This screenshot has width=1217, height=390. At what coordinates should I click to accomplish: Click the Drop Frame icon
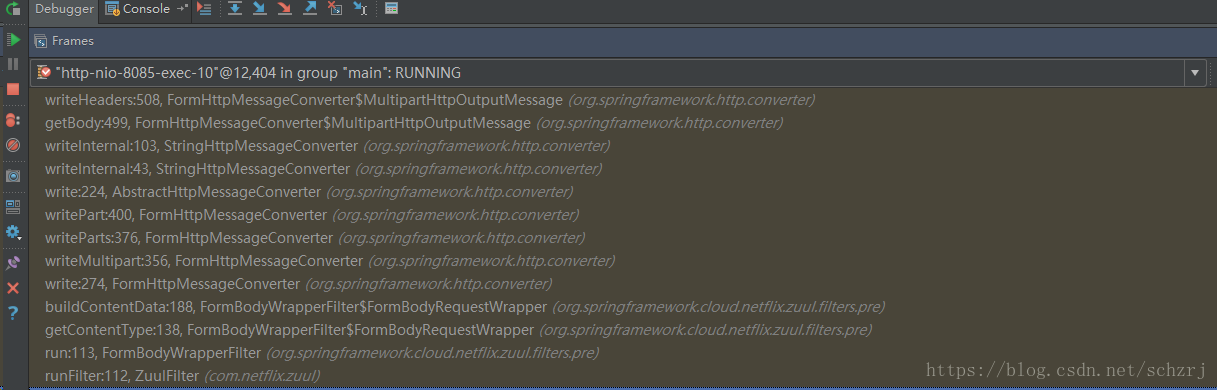coord(335,9)
